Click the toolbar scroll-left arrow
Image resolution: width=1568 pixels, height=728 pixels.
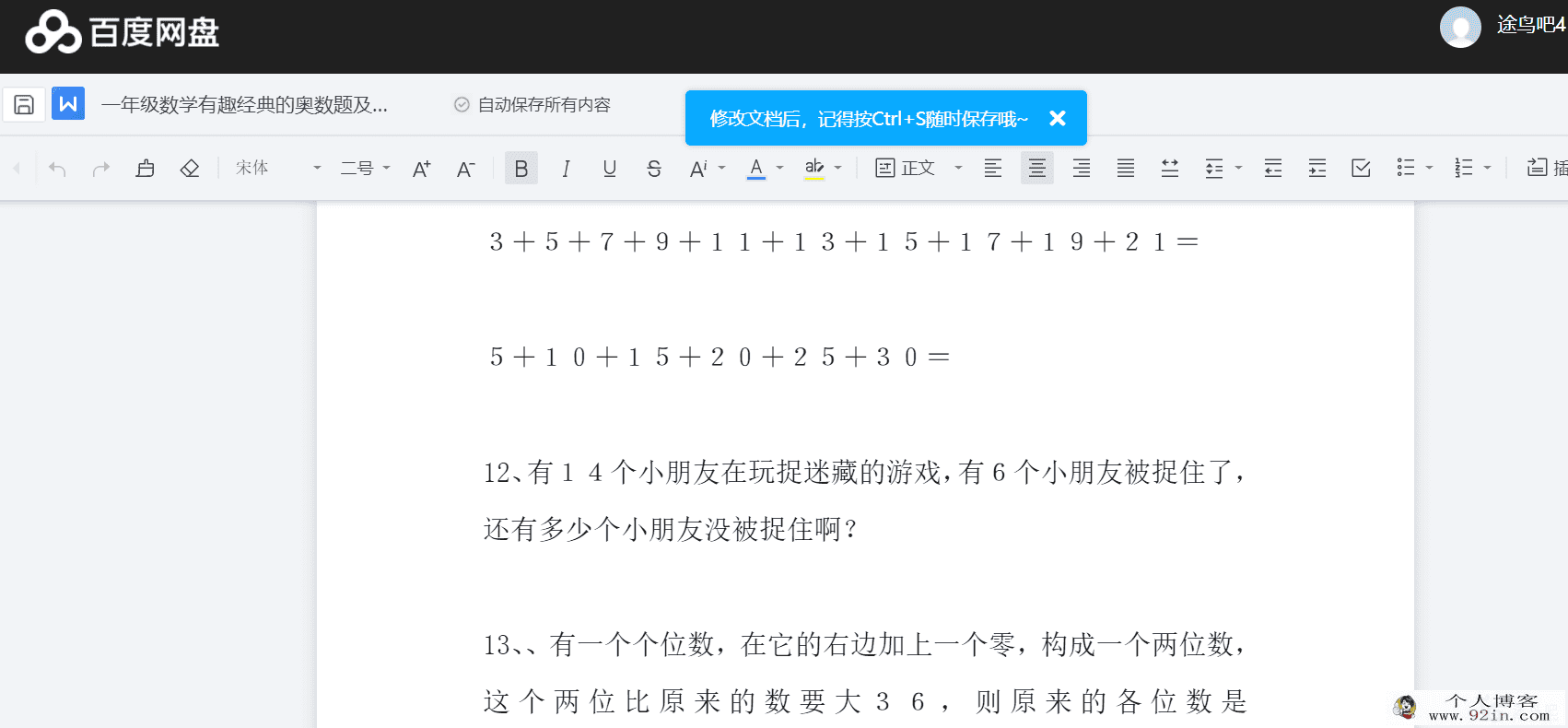click(17, 168)
